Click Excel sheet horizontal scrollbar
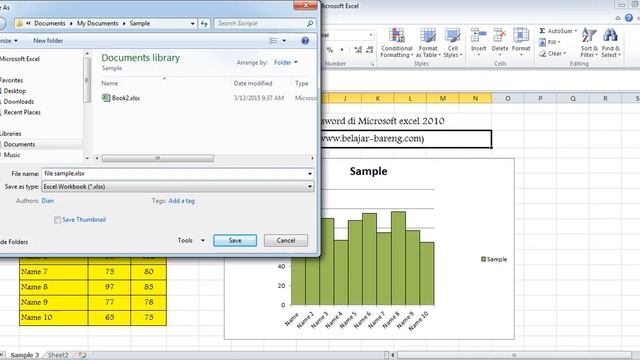Image resolution: width=640 pixels, height=360 pixels. click(514, 355)
